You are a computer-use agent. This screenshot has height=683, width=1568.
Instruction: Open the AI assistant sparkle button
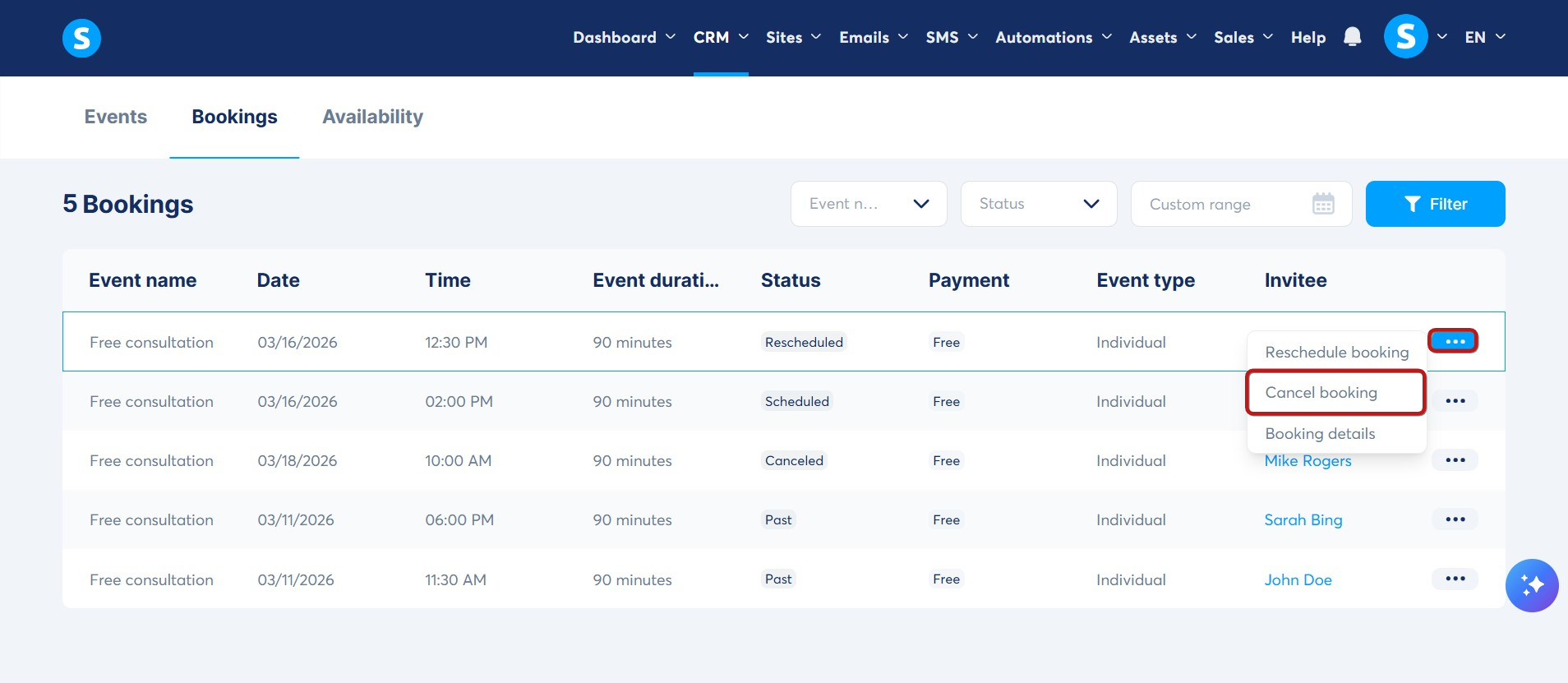[x=1531, y=585]
